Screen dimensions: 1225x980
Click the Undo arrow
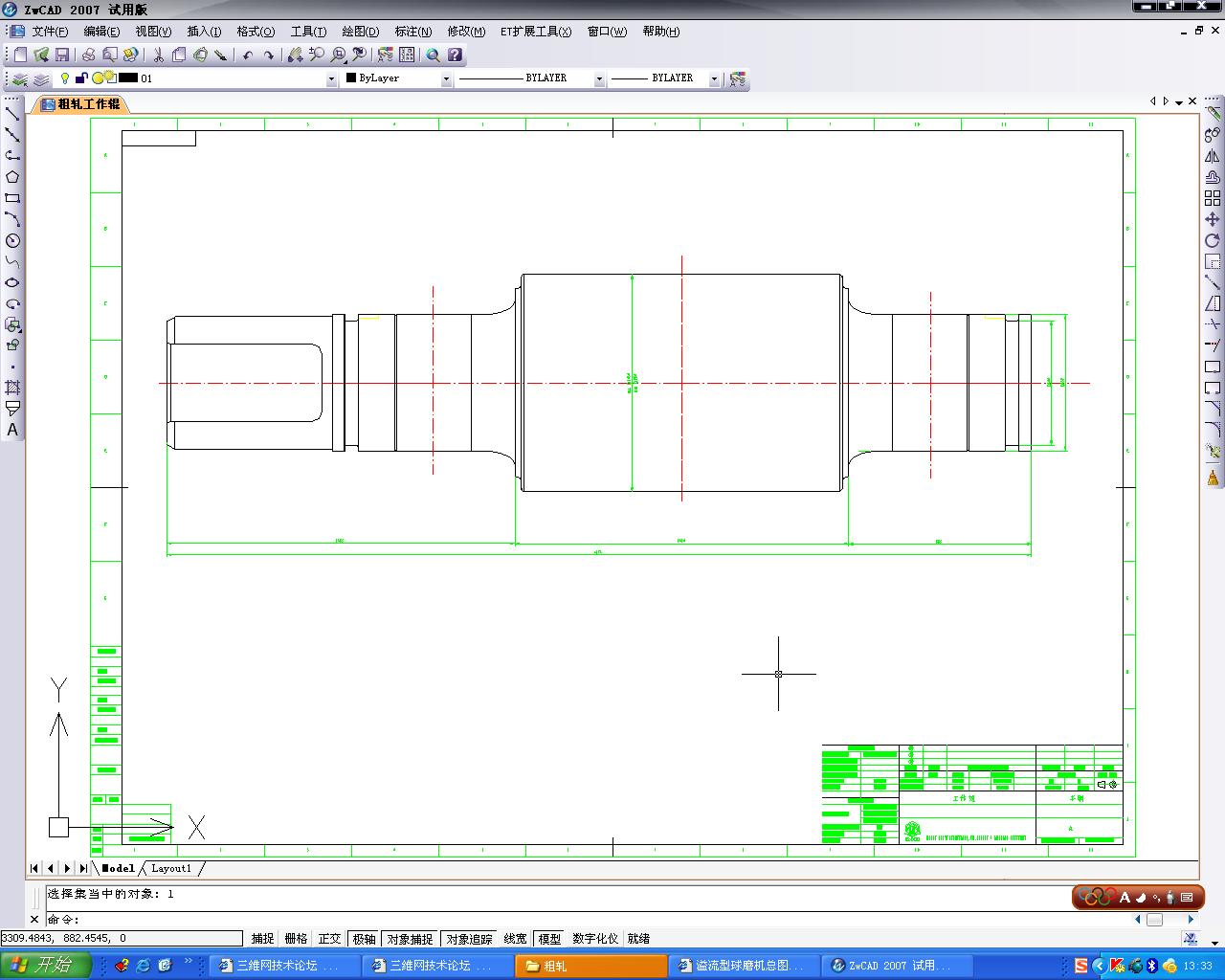[248, 55]
